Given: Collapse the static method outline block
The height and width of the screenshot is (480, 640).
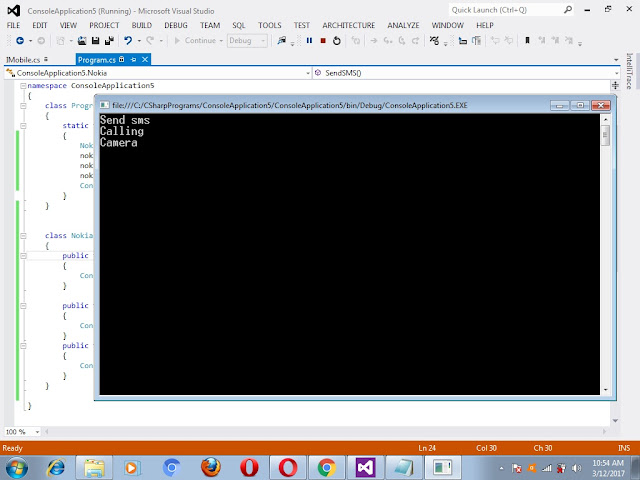Looking at the screenshot, I should point(23,126).
